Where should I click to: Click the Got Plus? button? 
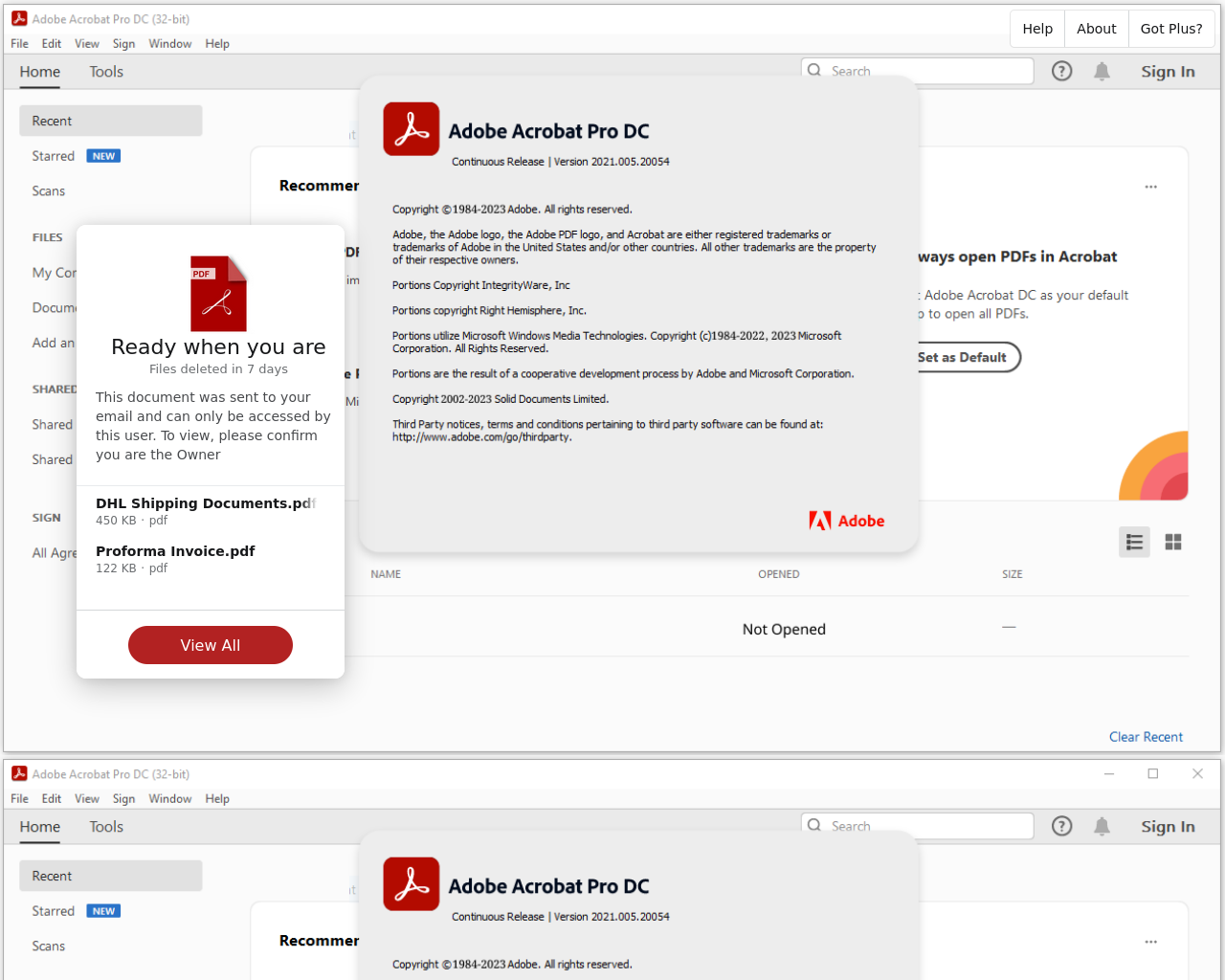point(1171,29)
